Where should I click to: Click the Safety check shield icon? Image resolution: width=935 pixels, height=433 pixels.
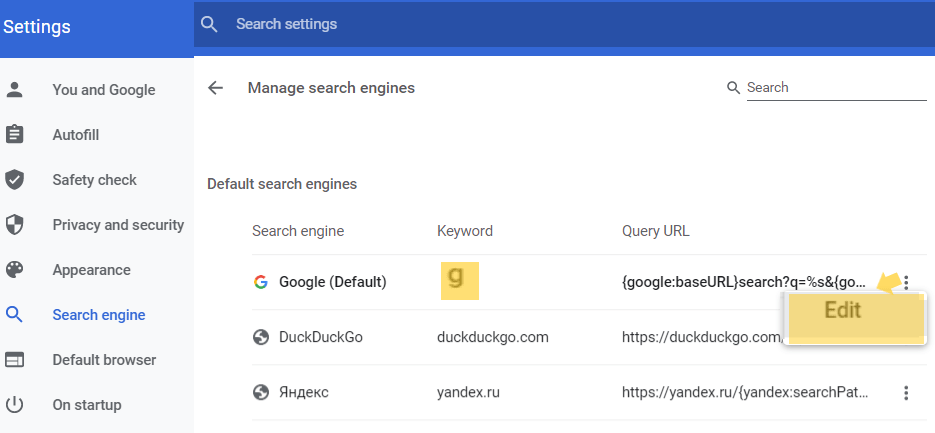(15, 180)
